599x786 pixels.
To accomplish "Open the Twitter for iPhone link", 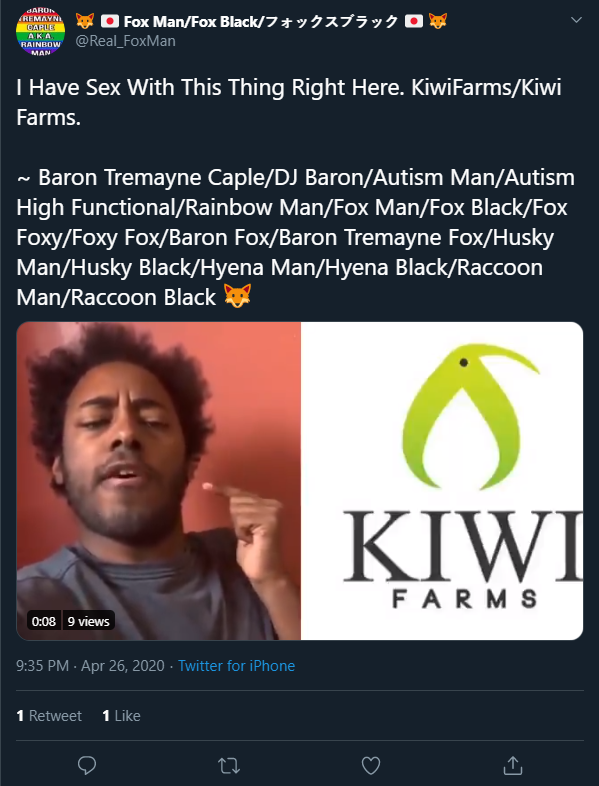I will (x=237, y=666).
